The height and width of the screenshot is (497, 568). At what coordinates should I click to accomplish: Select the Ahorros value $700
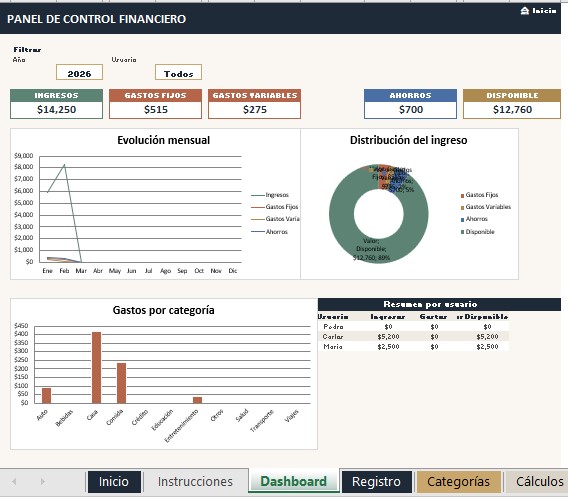(410, 110)
